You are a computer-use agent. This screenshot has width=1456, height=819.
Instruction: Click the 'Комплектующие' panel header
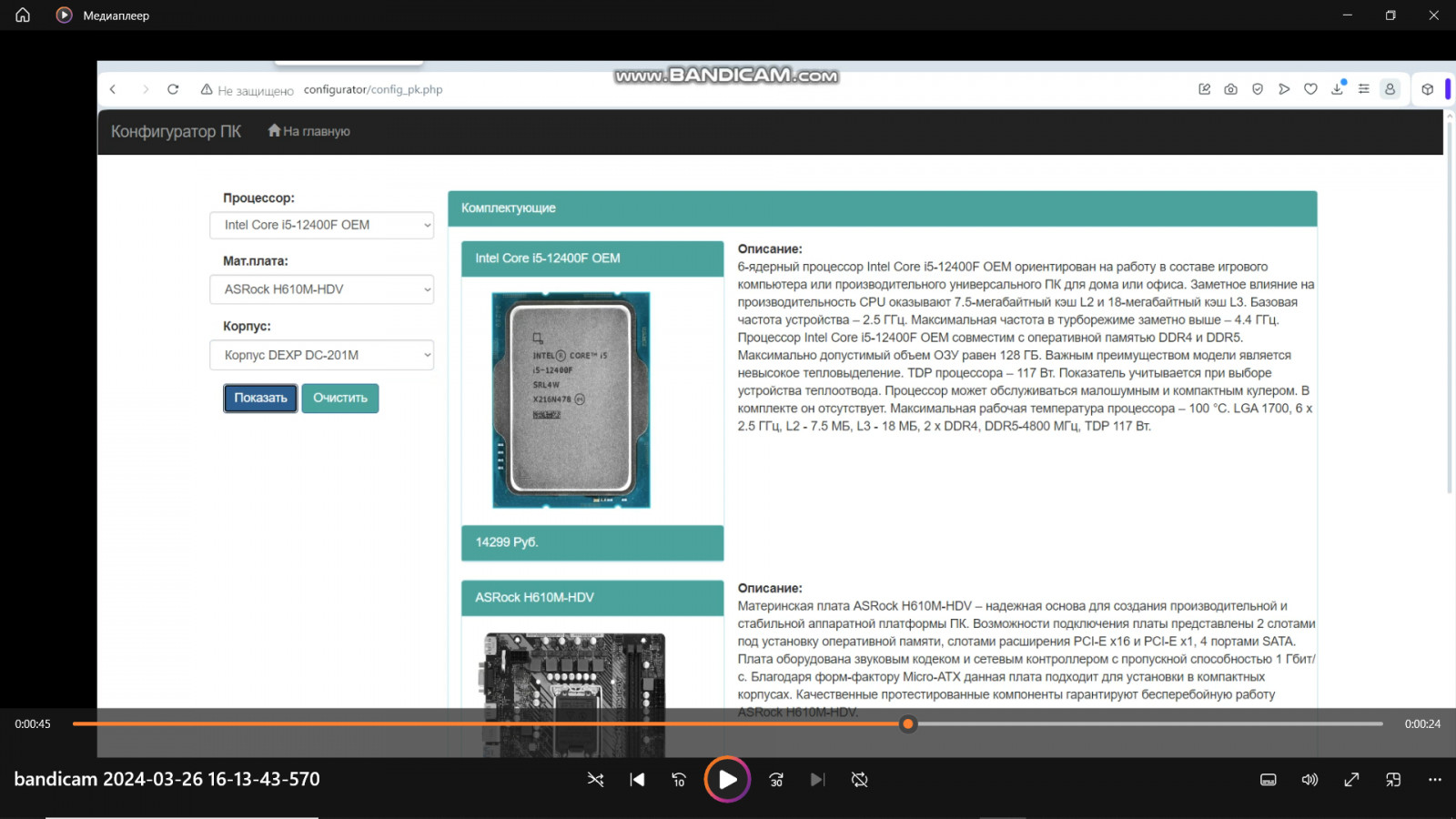(882, 208)
